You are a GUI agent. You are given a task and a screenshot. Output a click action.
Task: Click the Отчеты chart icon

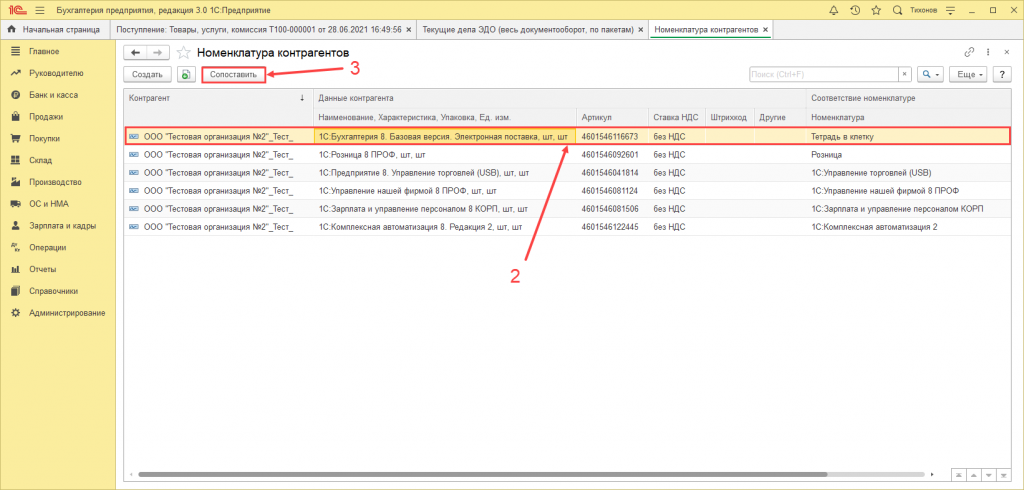tap(16, 269)
